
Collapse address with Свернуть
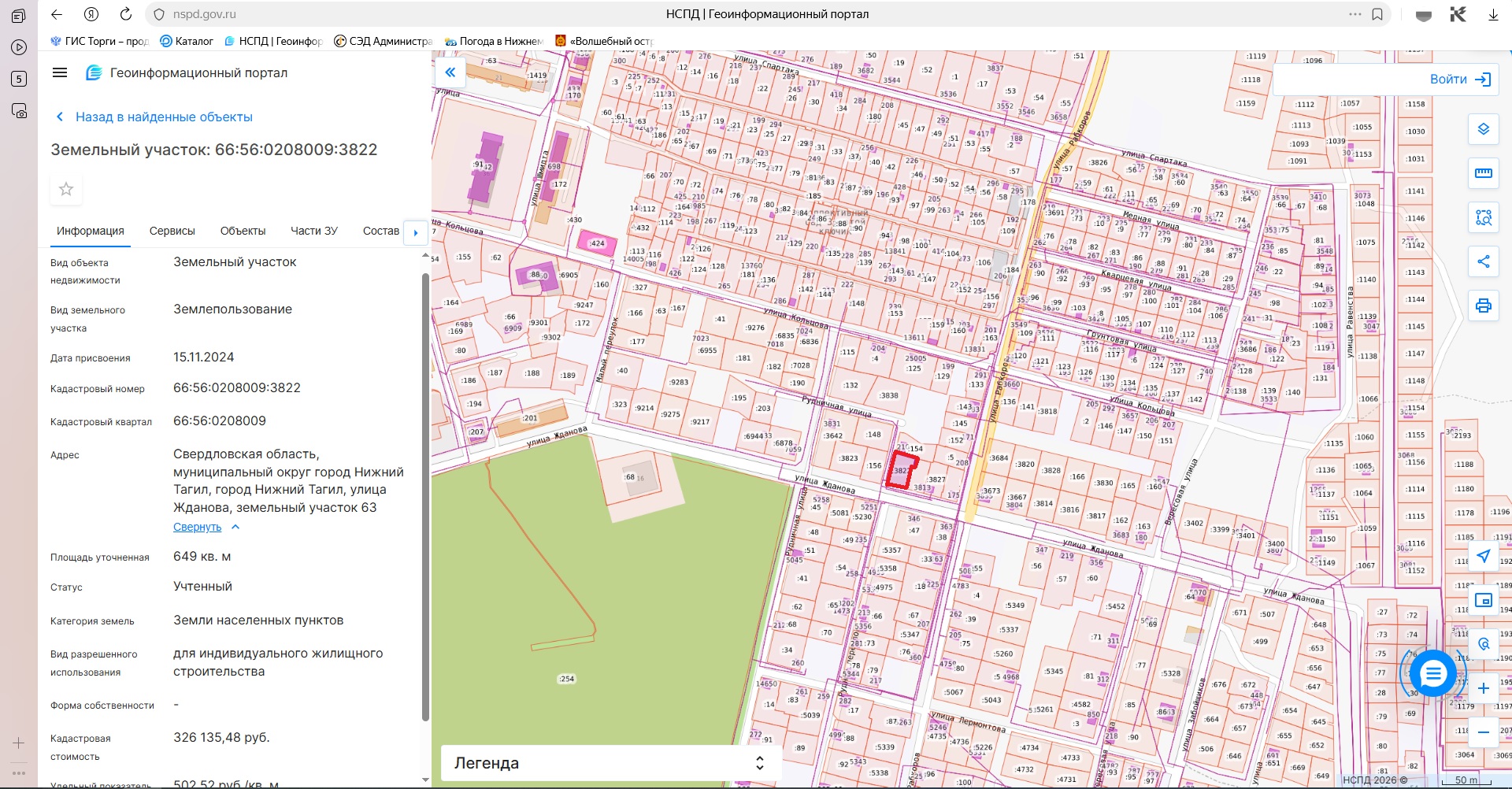coord(198,527)
